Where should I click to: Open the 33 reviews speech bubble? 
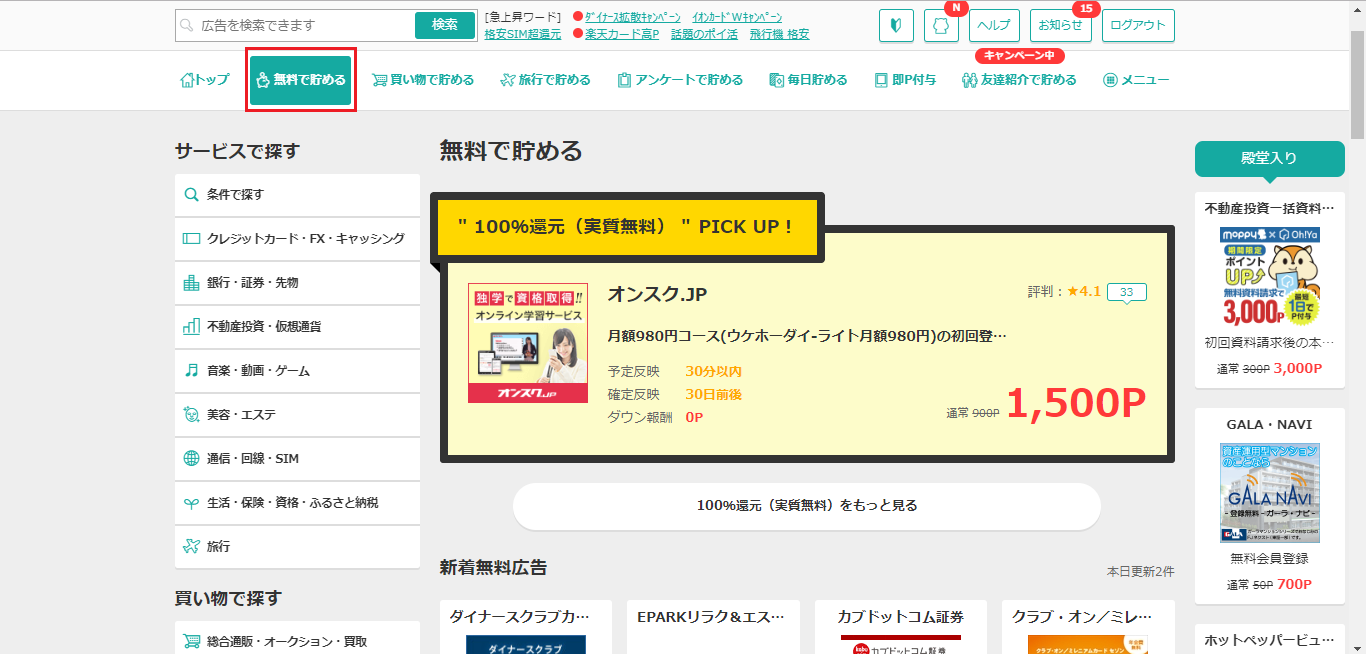1127,293
